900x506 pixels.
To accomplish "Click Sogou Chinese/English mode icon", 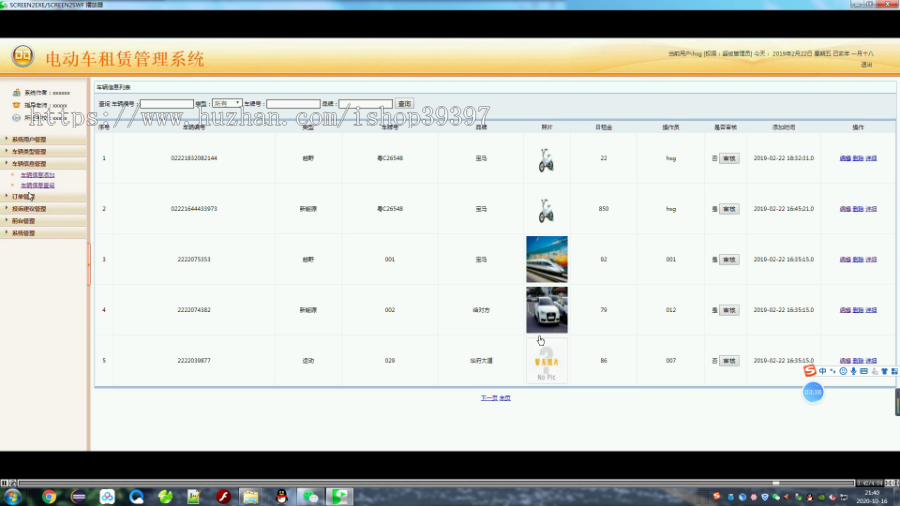I will [823, 371].
